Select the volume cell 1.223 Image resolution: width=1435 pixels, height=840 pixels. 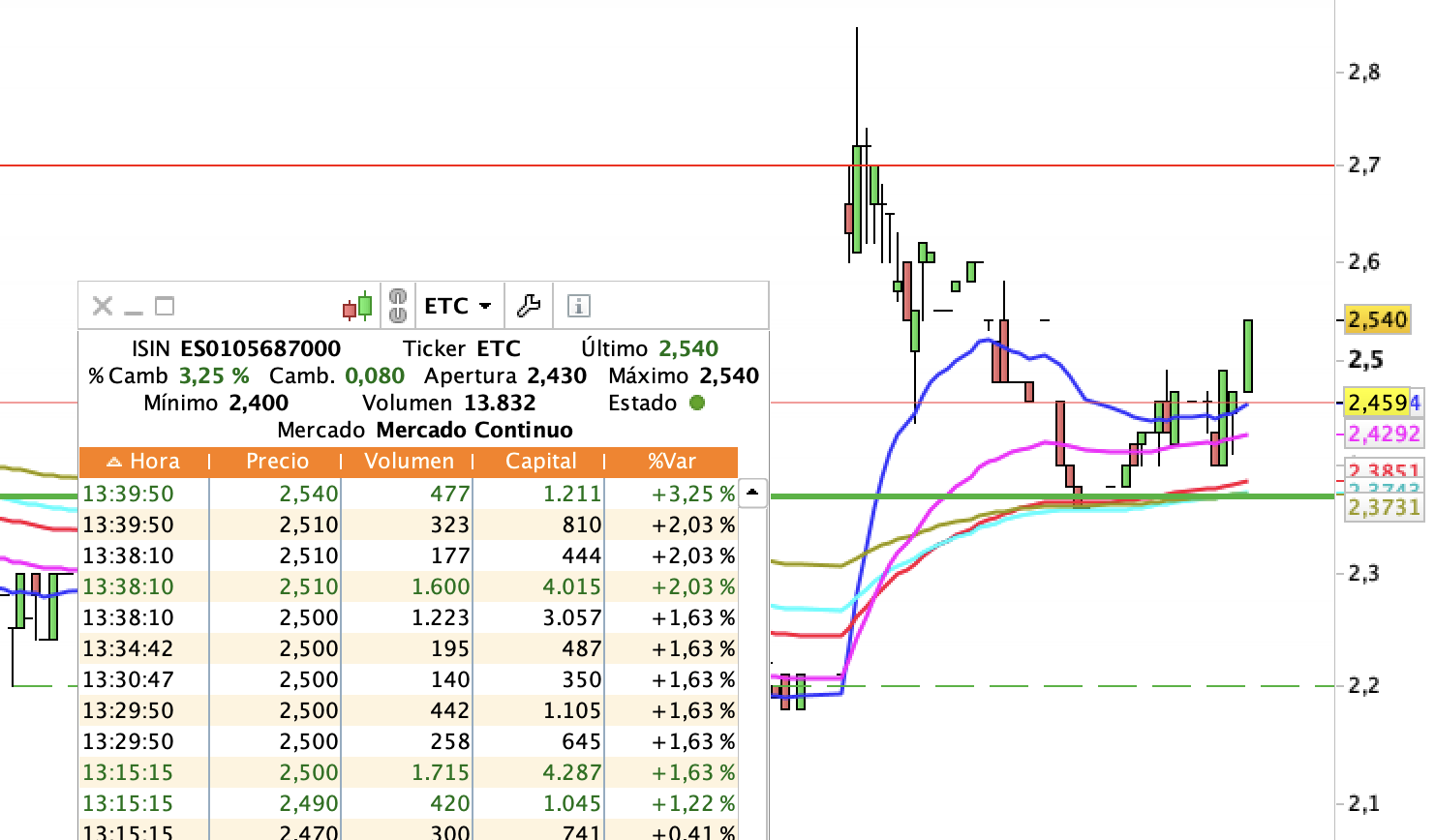coord(441,617)
